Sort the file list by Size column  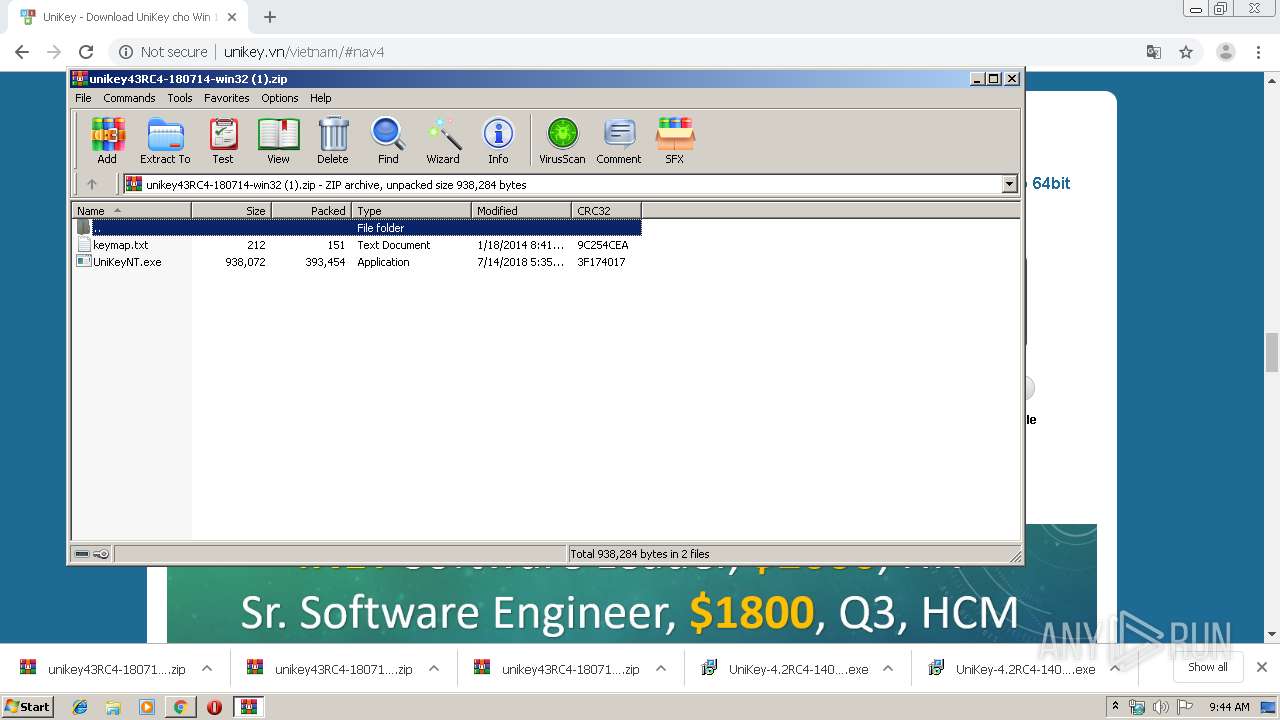tap(231, 210)
